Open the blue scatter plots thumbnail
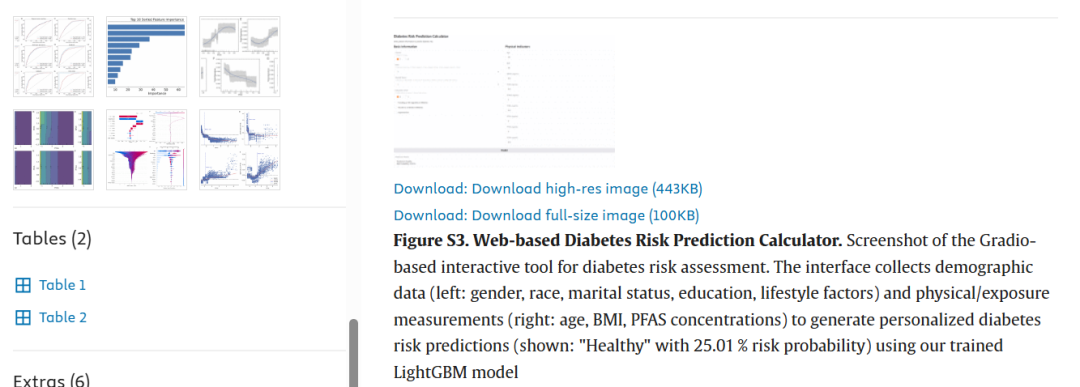 point(240,149)
